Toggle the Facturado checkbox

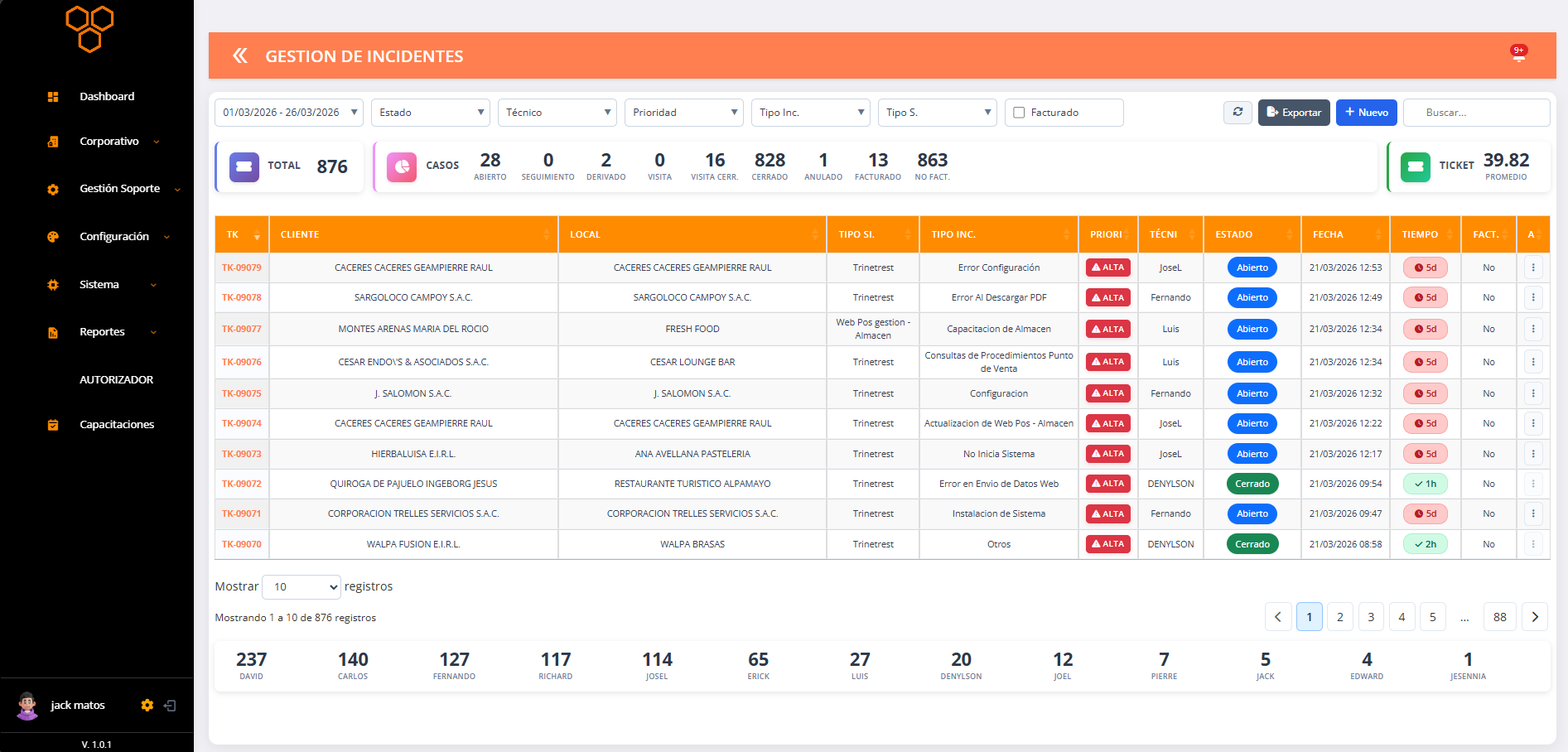click(x=1020, y=113)
